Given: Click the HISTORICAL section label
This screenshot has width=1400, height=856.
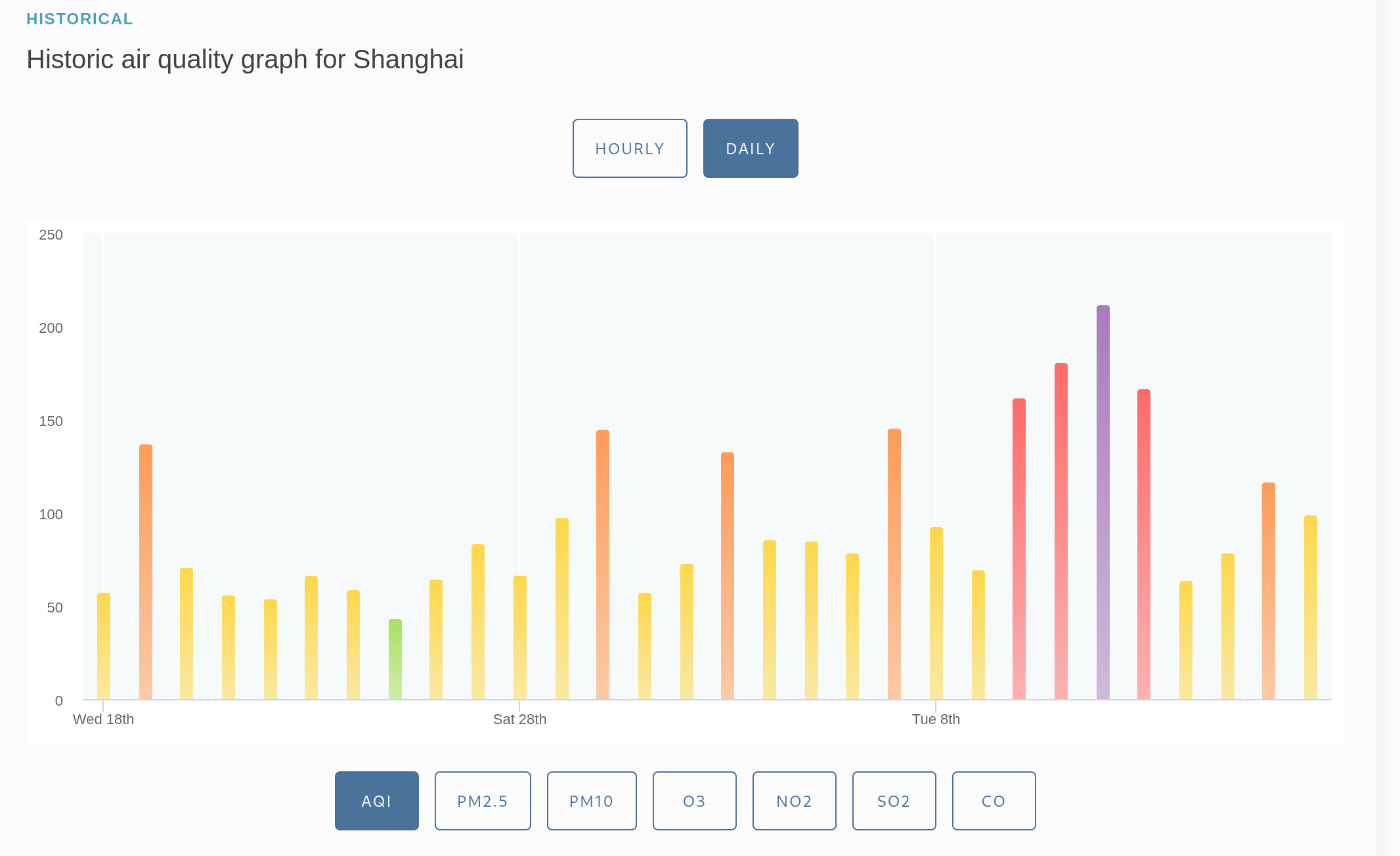Looking at the screenshot, I should (x=79, y=19).
